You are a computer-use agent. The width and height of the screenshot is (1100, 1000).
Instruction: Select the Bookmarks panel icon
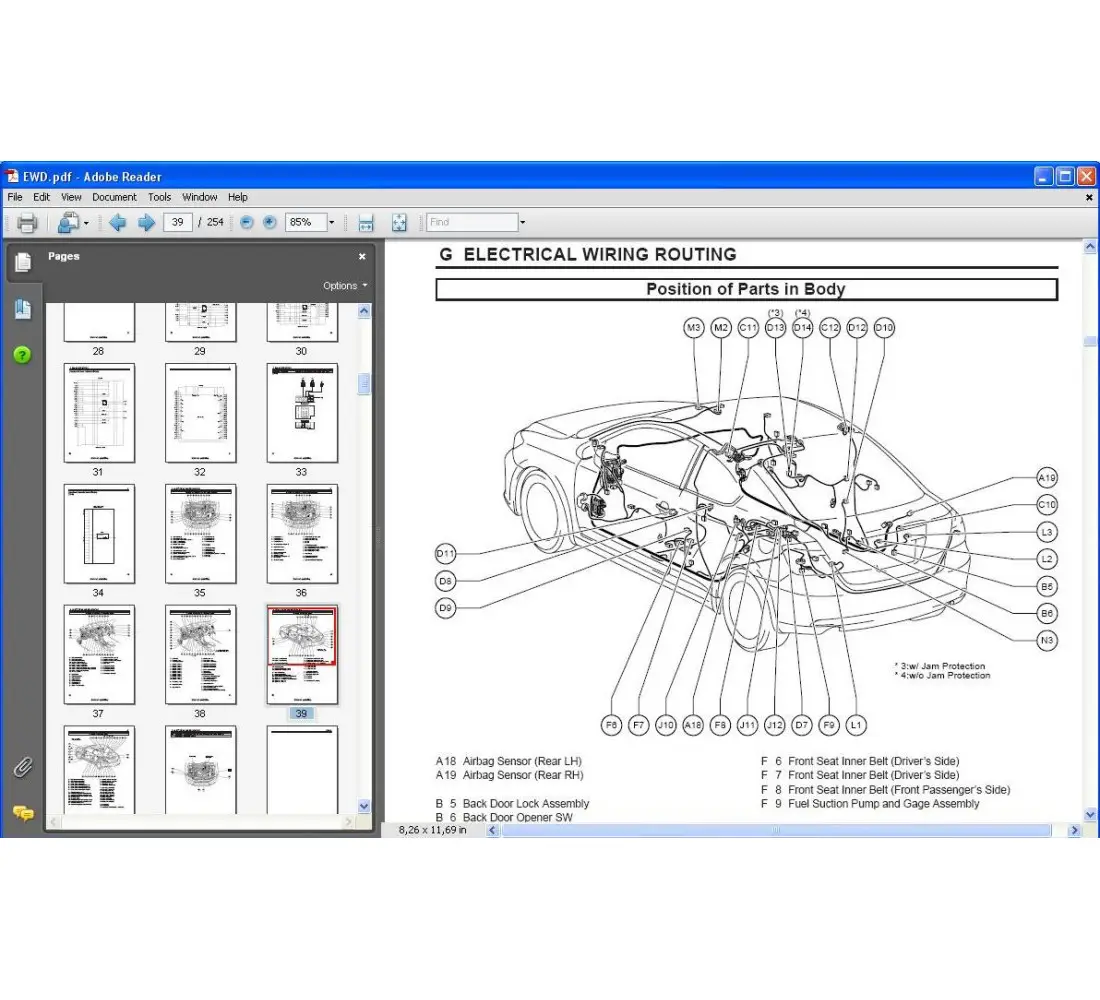(22, 309)
